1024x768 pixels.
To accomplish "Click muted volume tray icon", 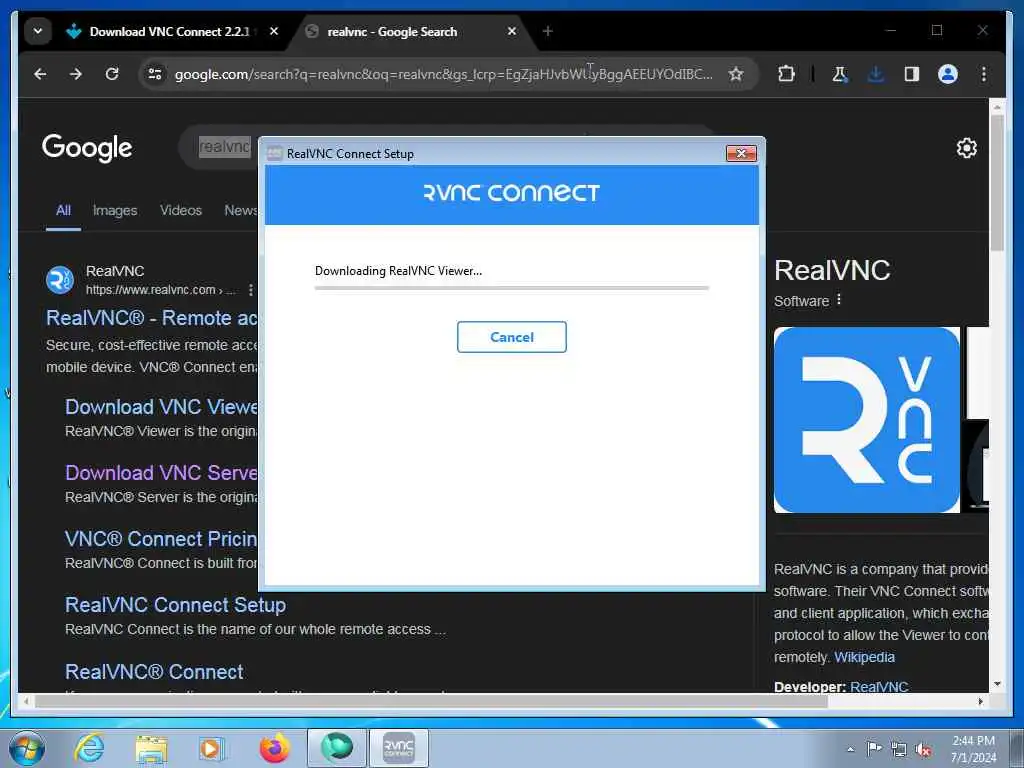I will (x=923, y=749).
